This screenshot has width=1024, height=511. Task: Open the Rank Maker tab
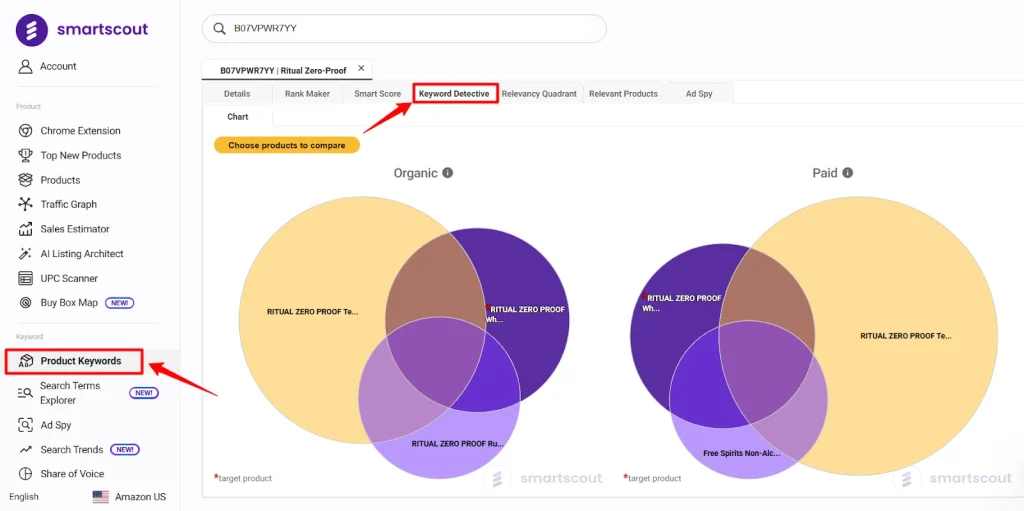(x=307, y=93)
